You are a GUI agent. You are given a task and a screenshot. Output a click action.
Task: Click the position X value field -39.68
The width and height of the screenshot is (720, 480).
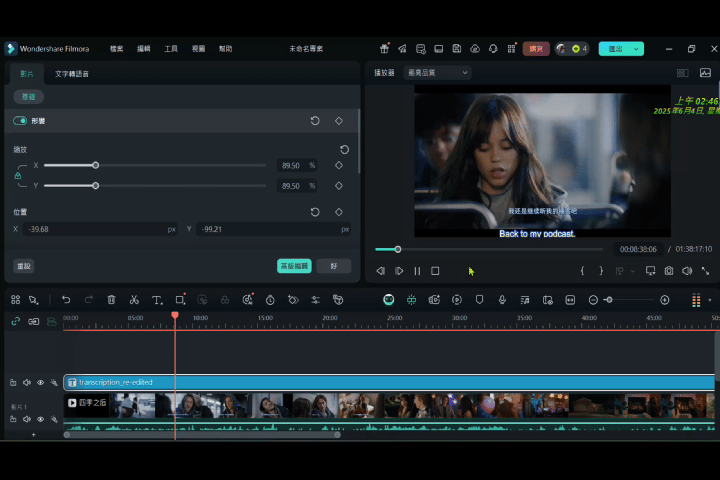(x=101, y=229)
